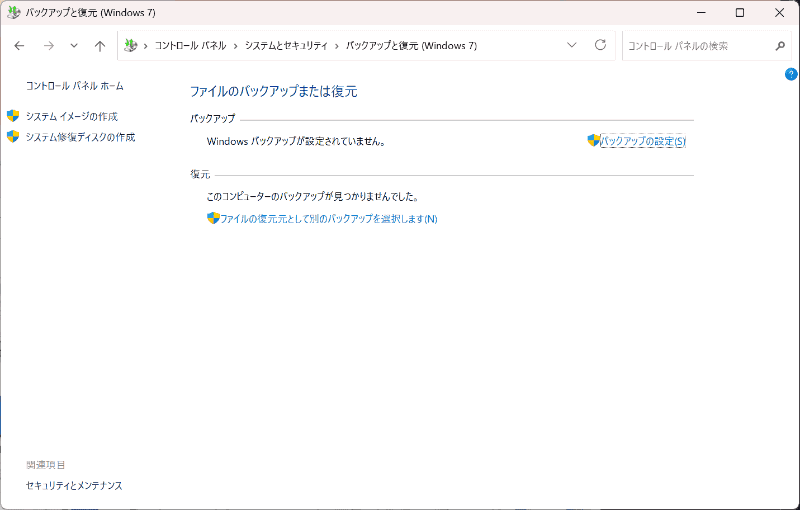This screenshot has height=510, width=800.
Task: Click shield icon next to バックアップの設定
Action: tap(593, 140)
